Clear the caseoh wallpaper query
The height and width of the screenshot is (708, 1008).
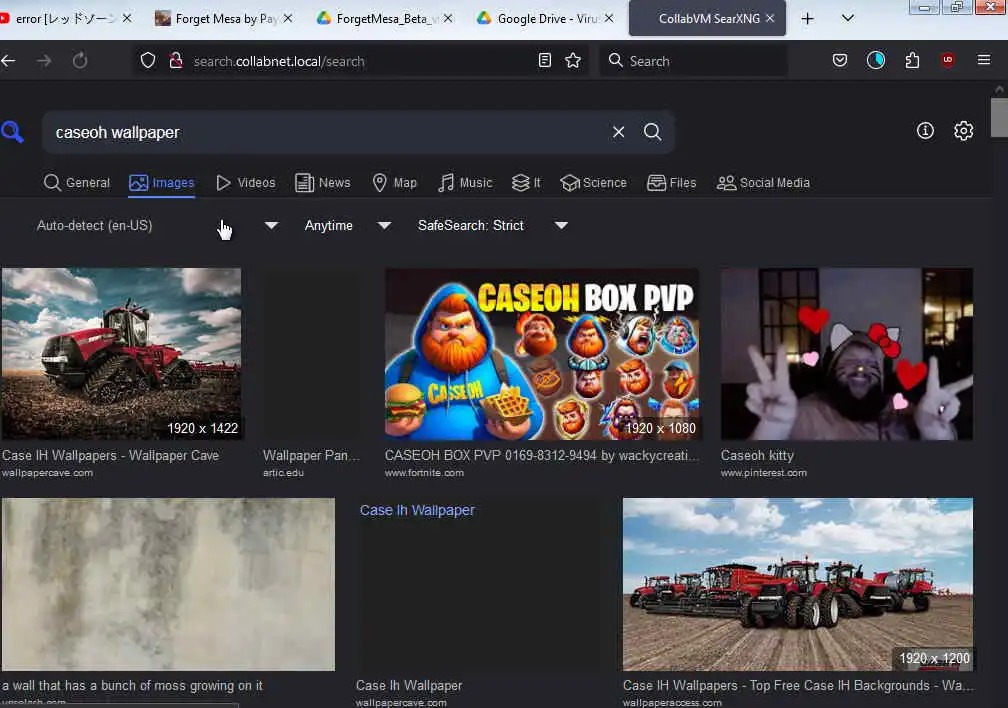click(x=618, y=132)
